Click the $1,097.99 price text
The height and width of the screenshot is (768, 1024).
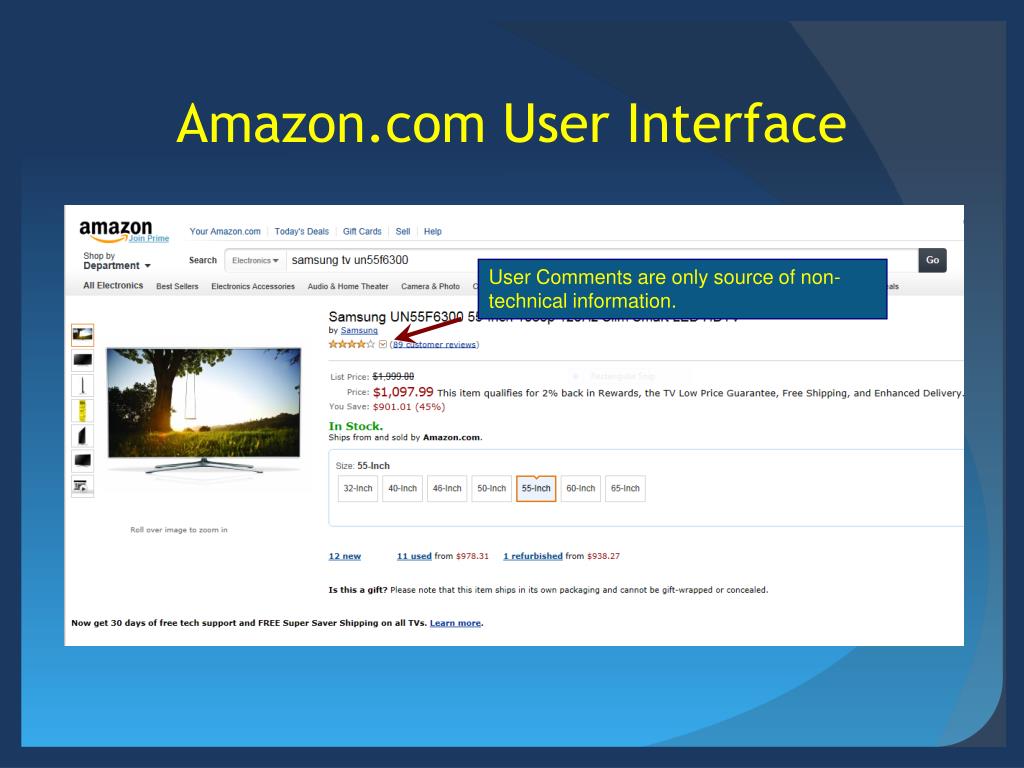[x=403, y=392]
